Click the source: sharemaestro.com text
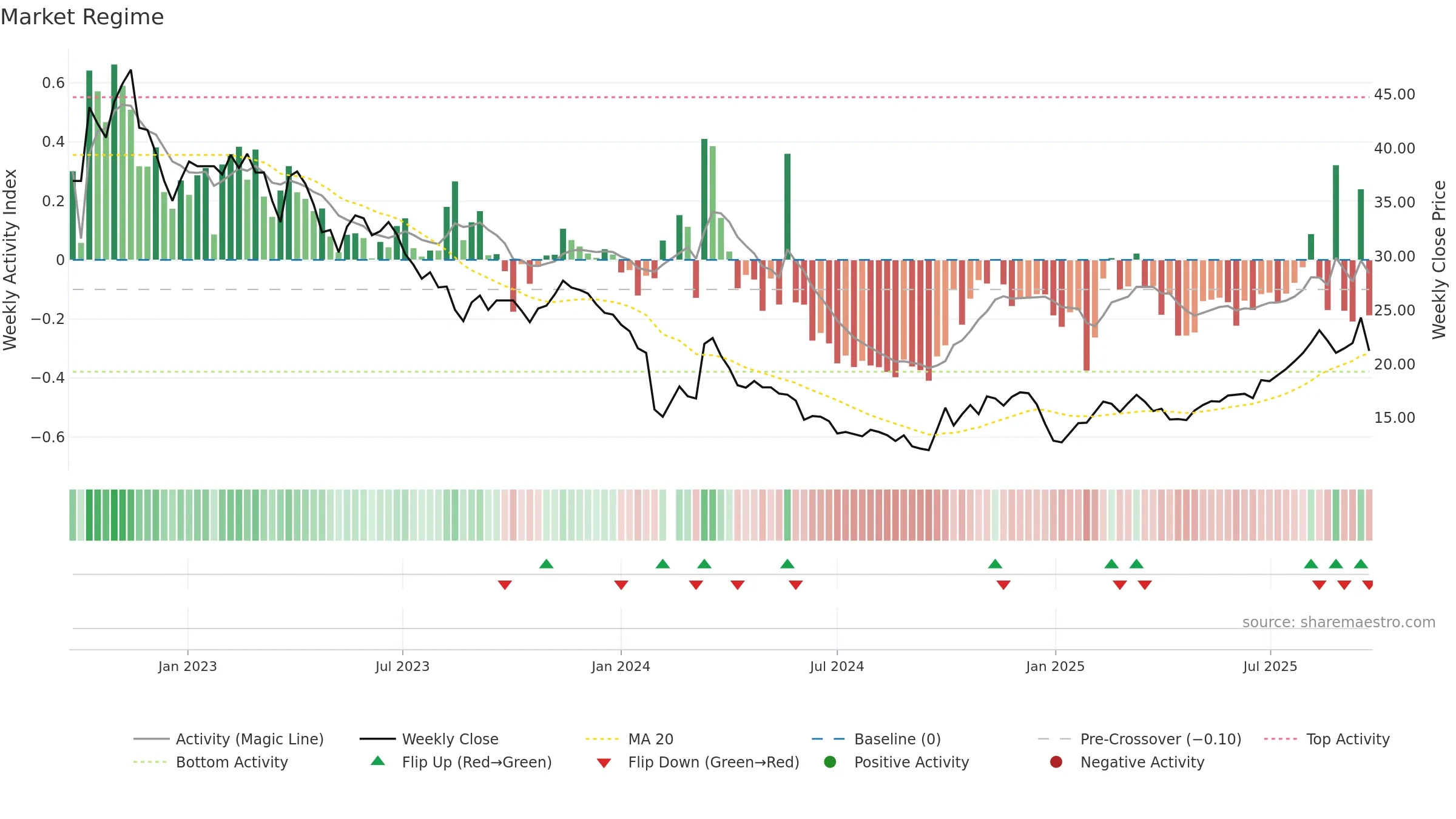The width and height of the screenshot is (1456, 819). (1339, 622)
